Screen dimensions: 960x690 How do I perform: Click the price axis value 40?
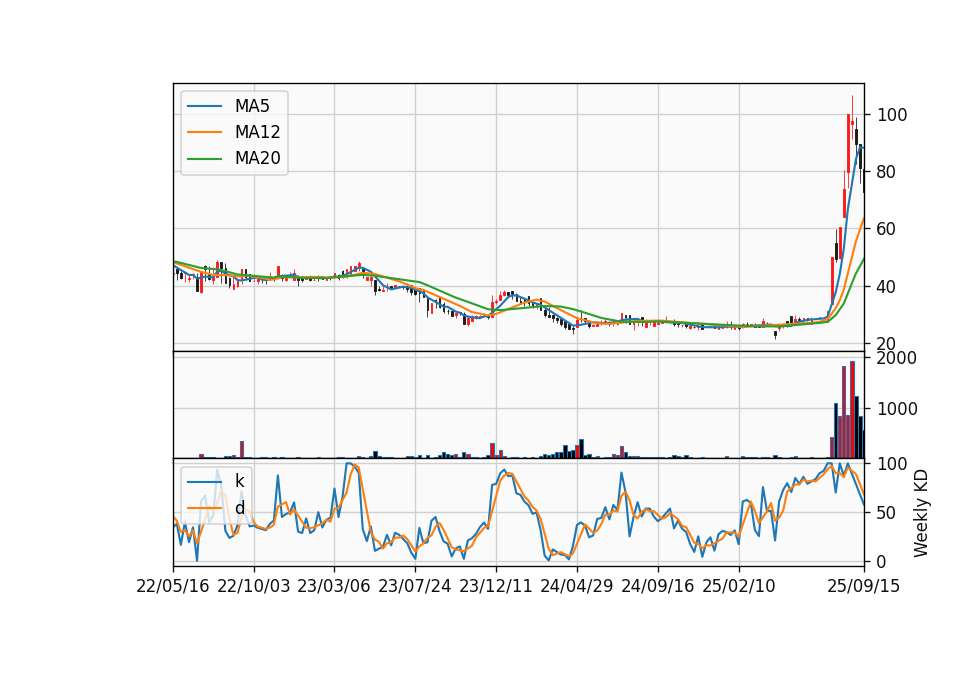887,287
